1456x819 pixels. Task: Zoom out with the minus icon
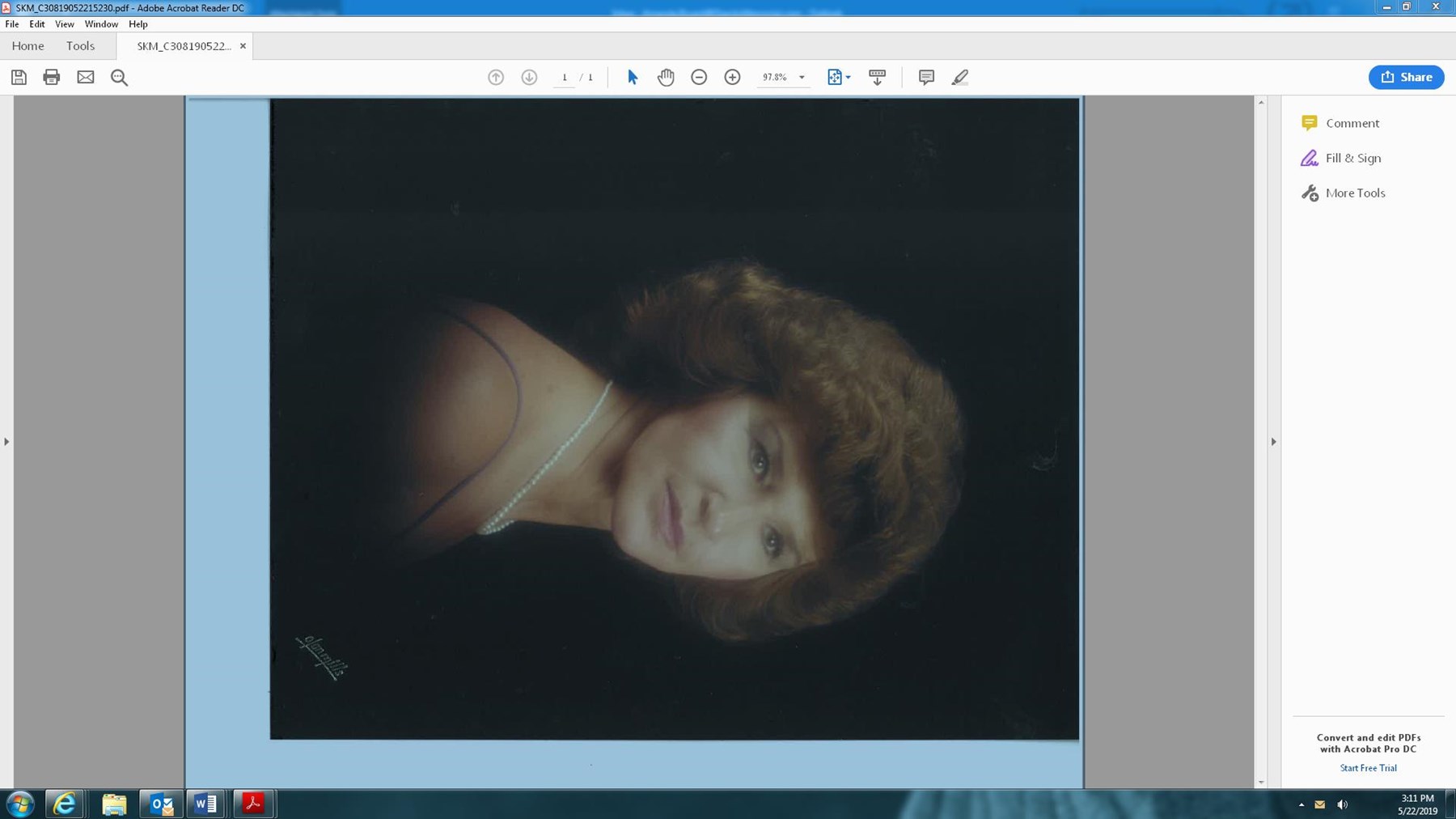click(x=699, y=77)
